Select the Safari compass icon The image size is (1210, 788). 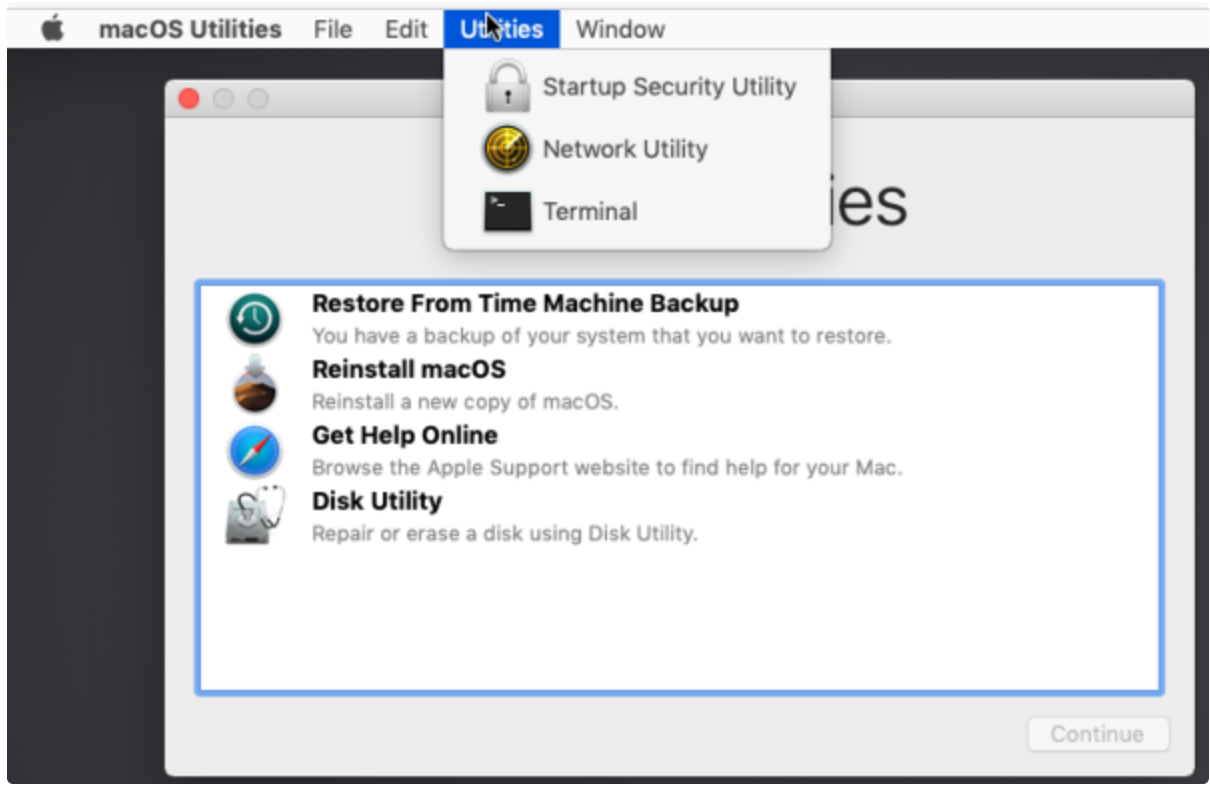254,451
